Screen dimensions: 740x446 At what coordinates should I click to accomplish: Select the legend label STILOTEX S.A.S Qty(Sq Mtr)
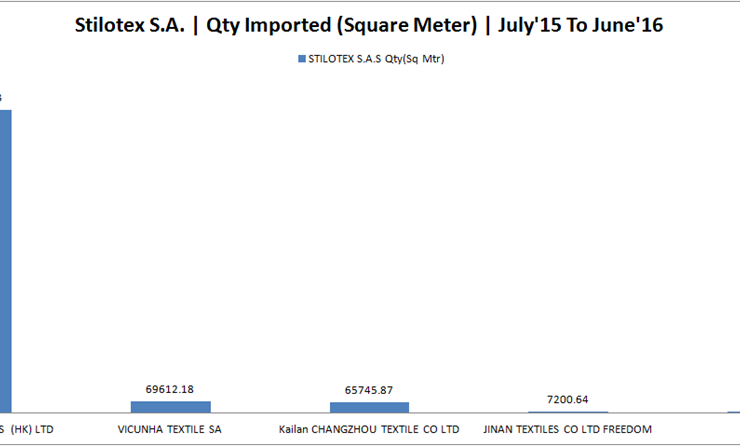click(x=376, y=59)
